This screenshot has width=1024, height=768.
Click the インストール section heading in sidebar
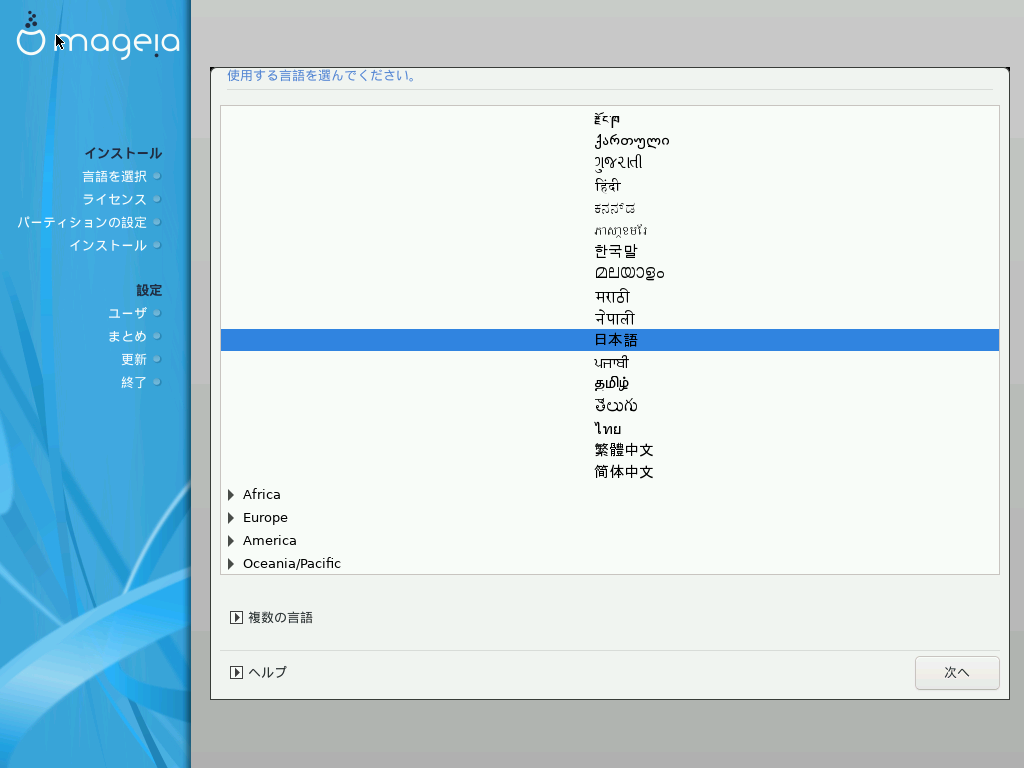[123, 153]
